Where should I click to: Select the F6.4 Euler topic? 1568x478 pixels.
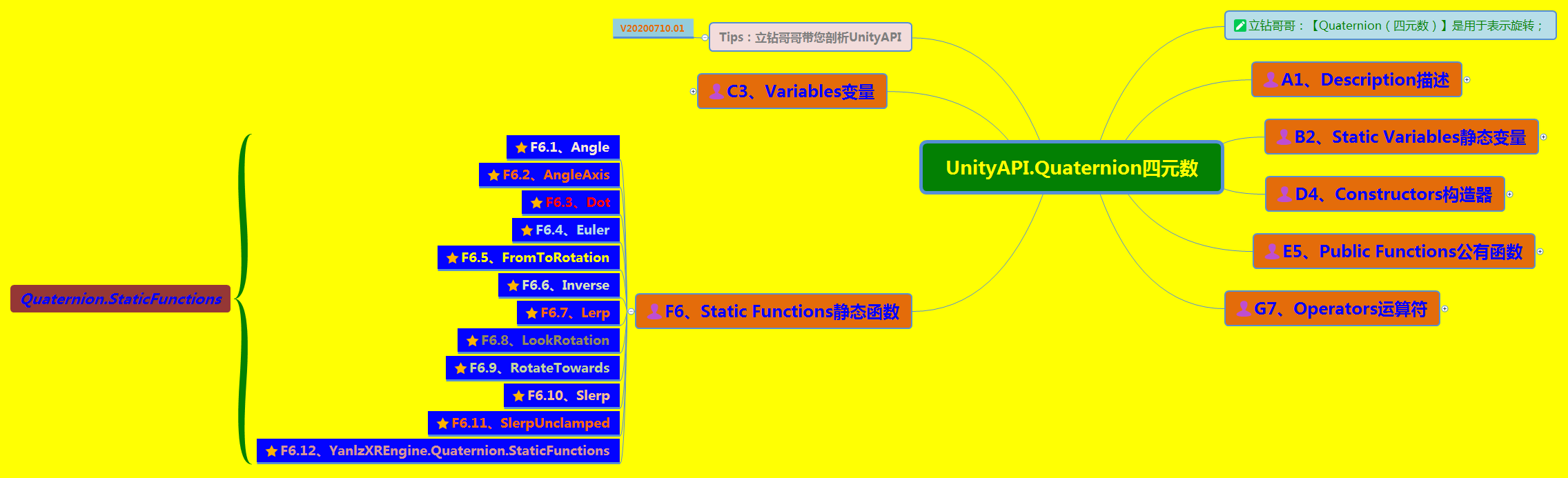[x=566, y=230]
